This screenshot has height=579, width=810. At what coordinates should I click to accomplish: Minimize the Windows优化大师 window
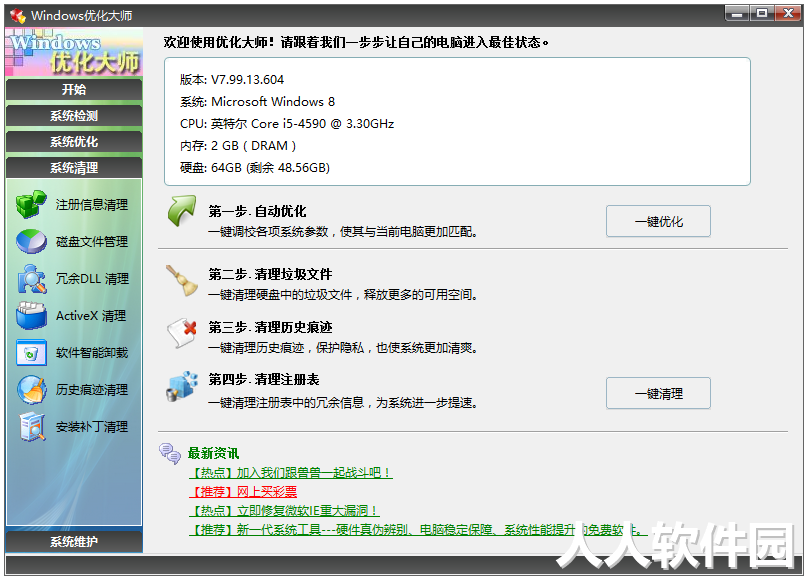click(737, 14)
